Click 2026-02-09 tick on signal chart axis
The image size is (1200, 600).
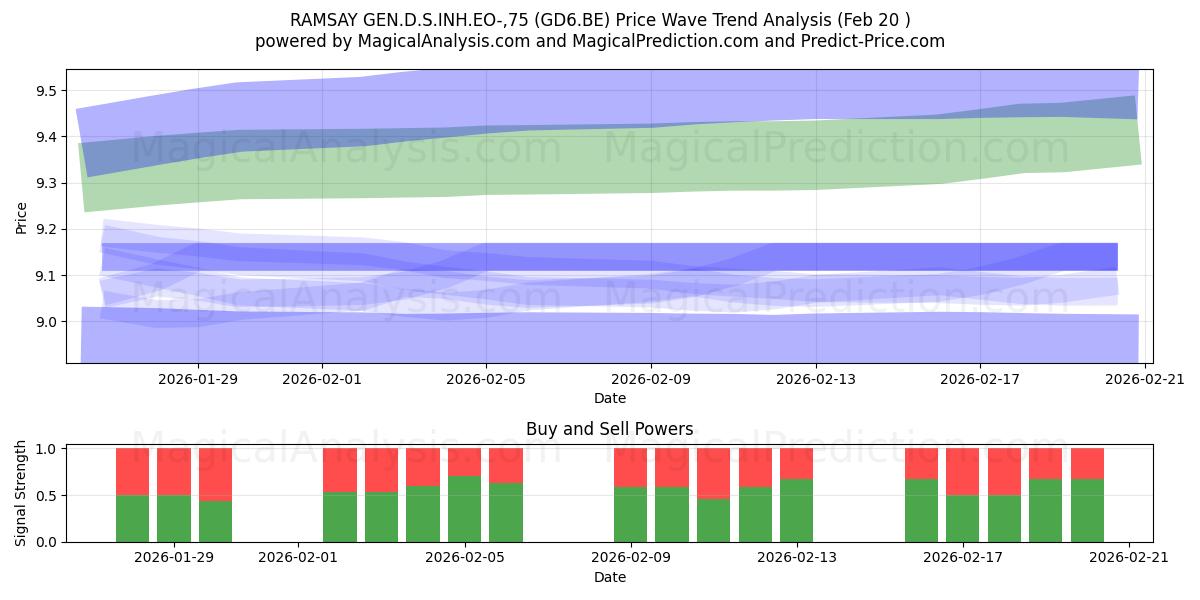(x=631, y=557)
